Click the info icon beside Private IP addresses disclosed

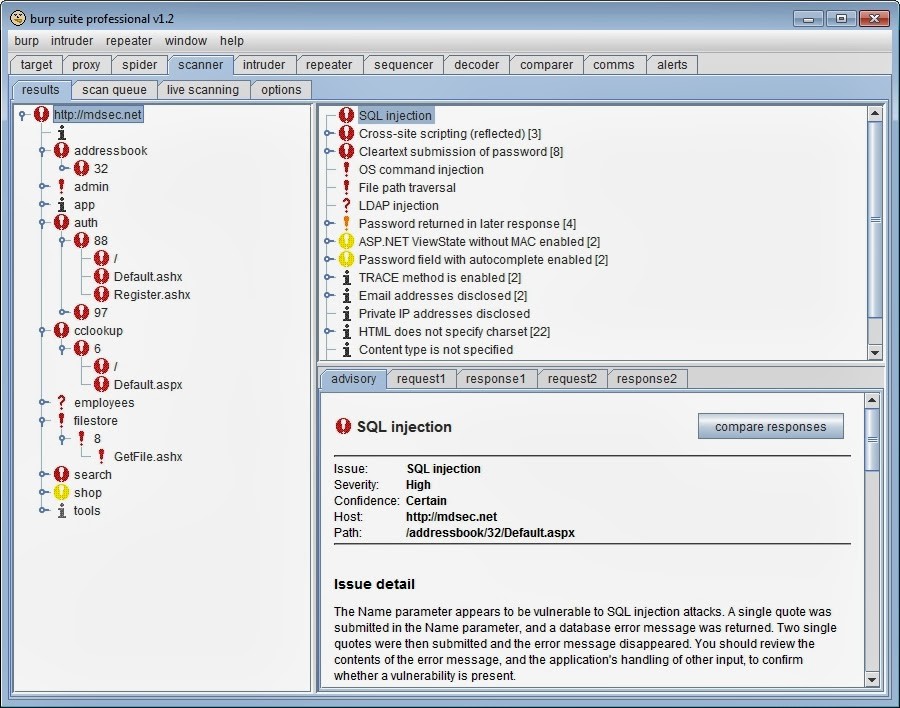tap(346, 313)
